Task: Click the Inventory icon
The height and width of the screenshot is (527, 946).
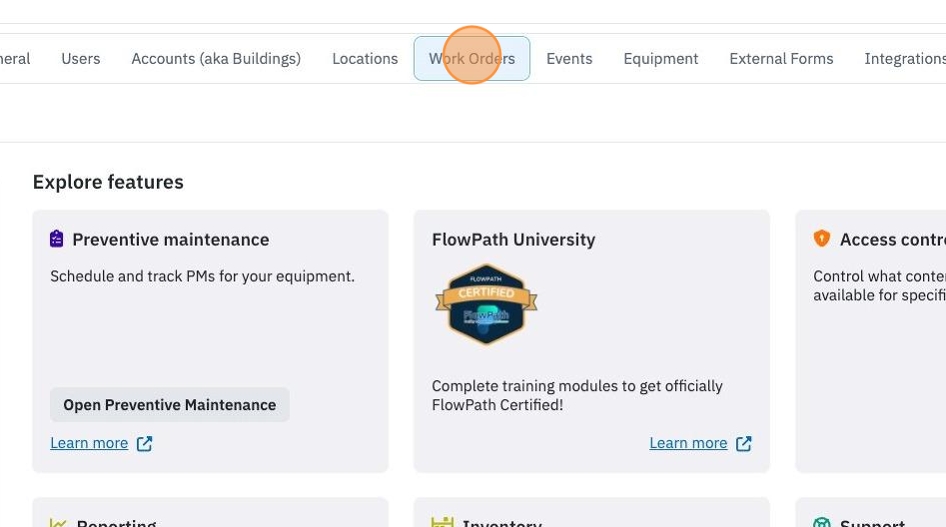Action: 442,522
